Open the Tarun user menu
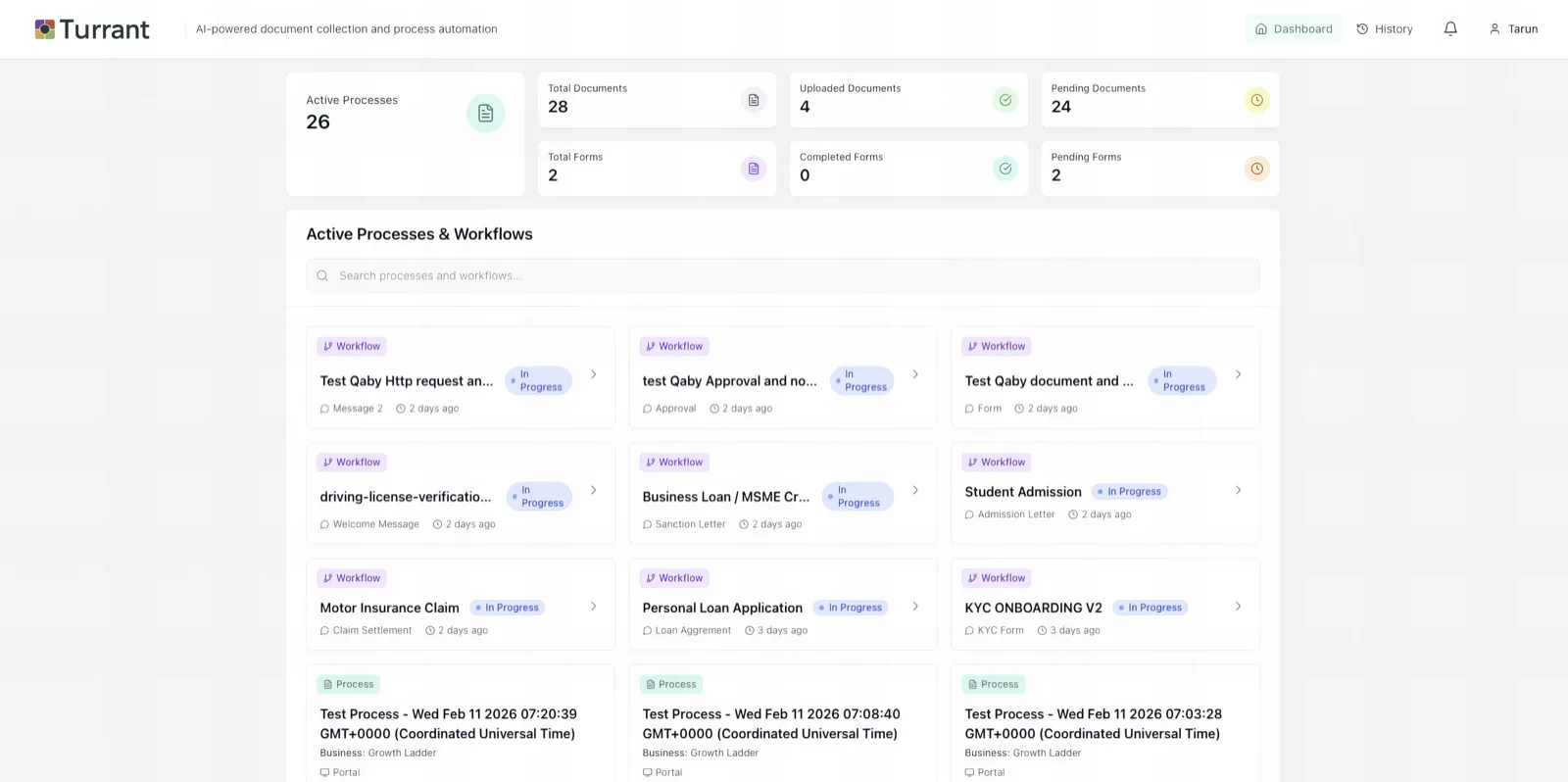 1514,29
